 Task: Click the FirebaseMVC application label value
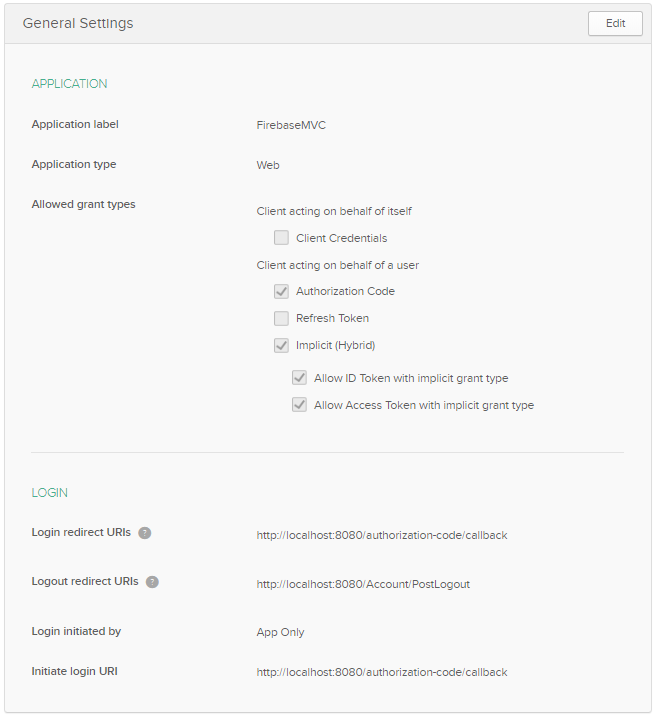(291, 125)
